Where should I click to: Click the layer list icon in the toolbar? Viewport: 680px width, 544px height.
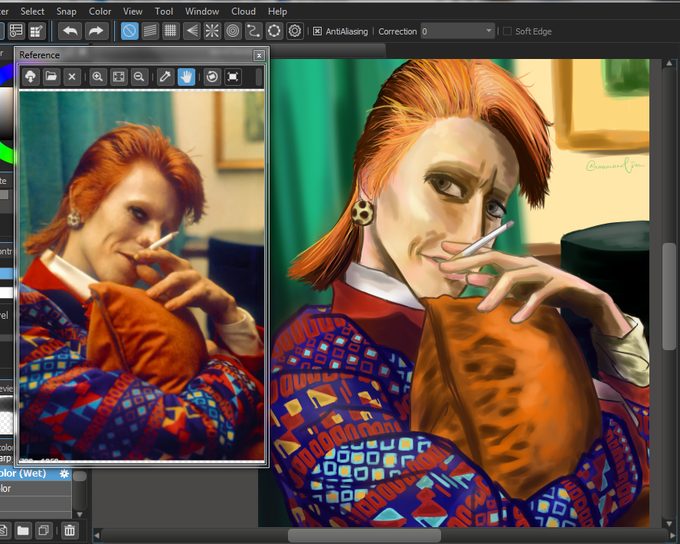[x=16, y=31]
